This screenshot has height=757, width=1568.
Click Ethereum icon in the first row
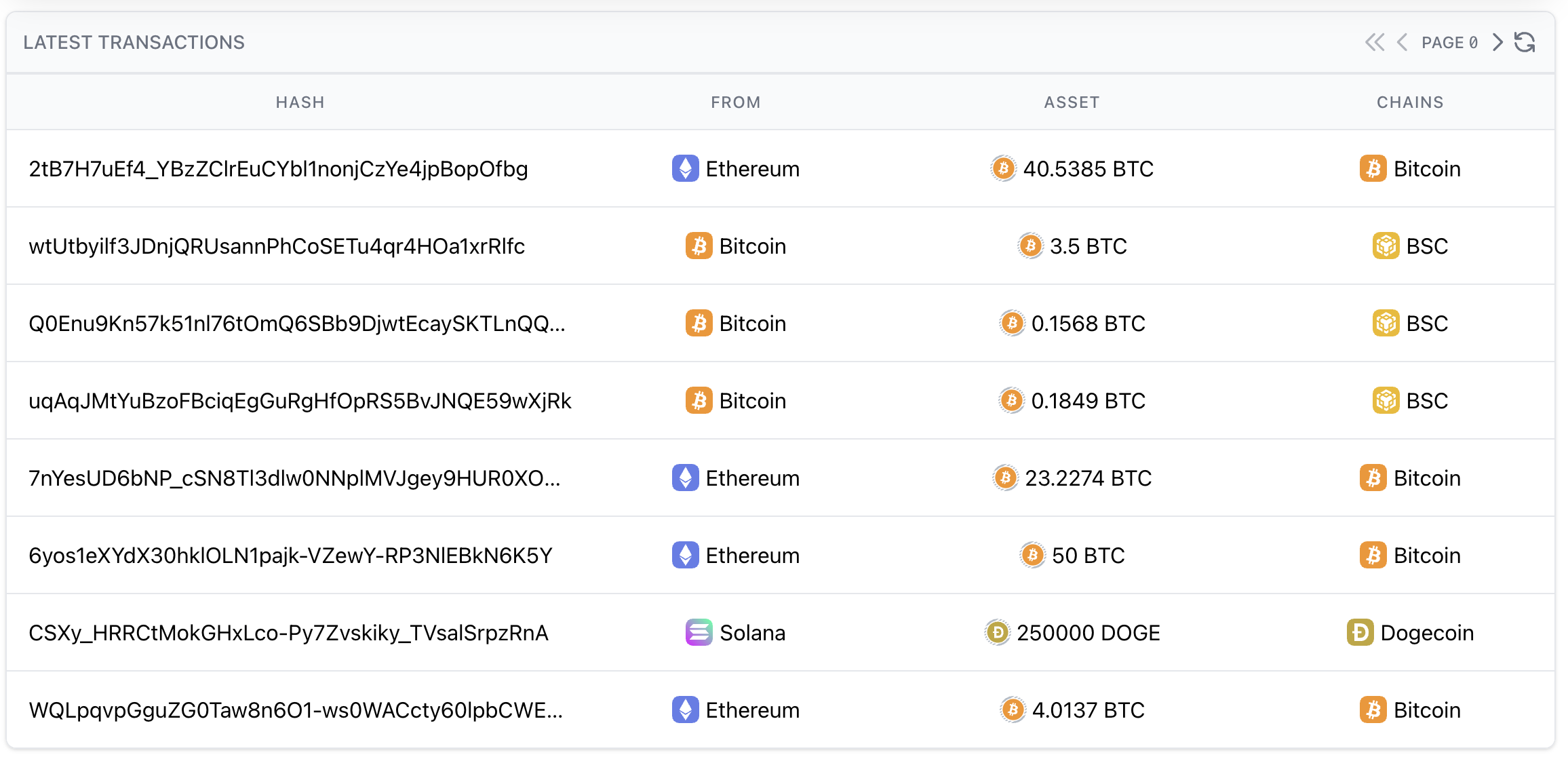685,169
